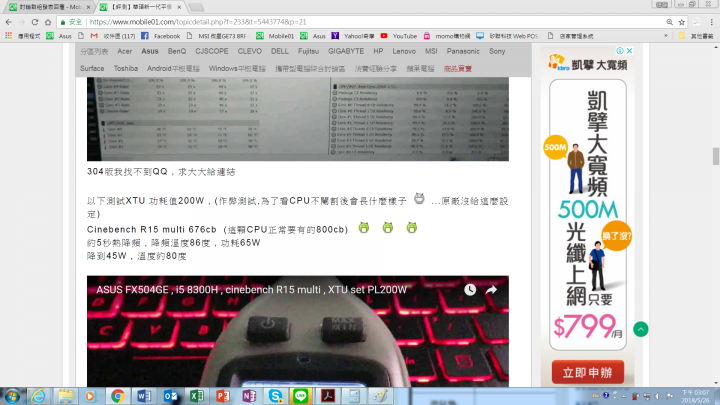Open the Mobile01 bookmark

(x=275, y=36)
